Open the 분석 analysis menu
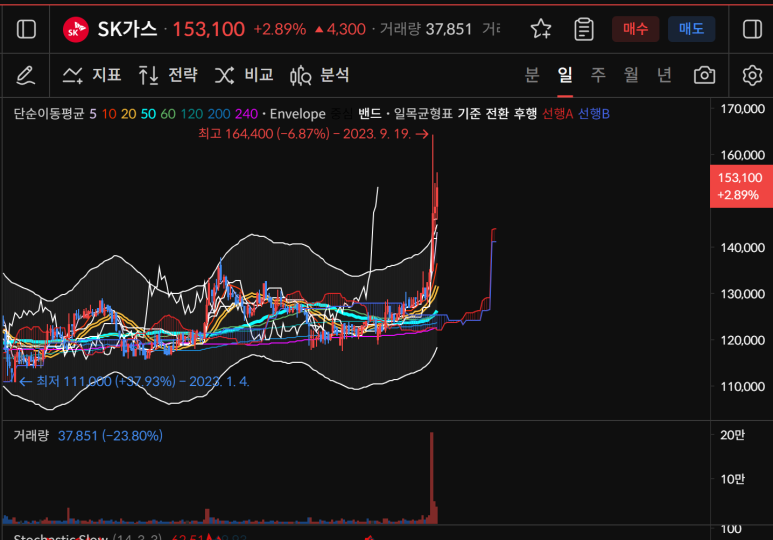773x540 pixels. point(320,75)
